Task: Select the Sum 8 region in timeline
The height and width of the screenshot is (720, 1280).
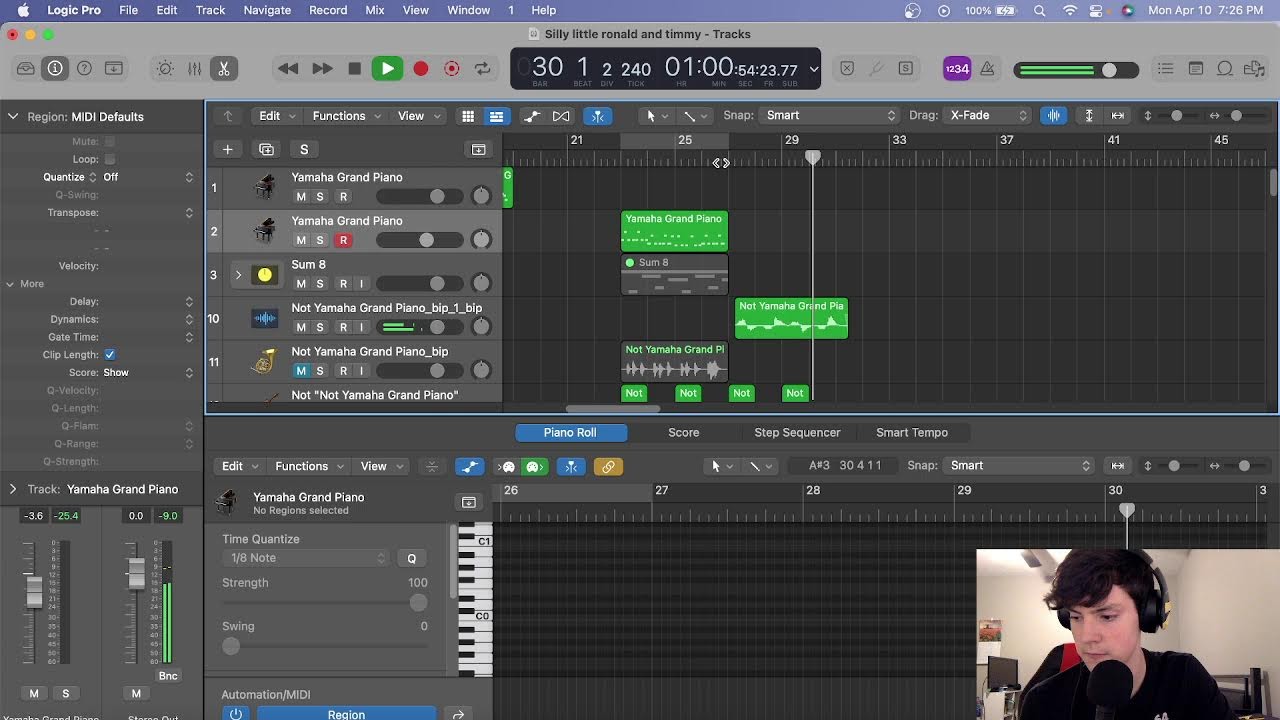Action: point(675,275)
